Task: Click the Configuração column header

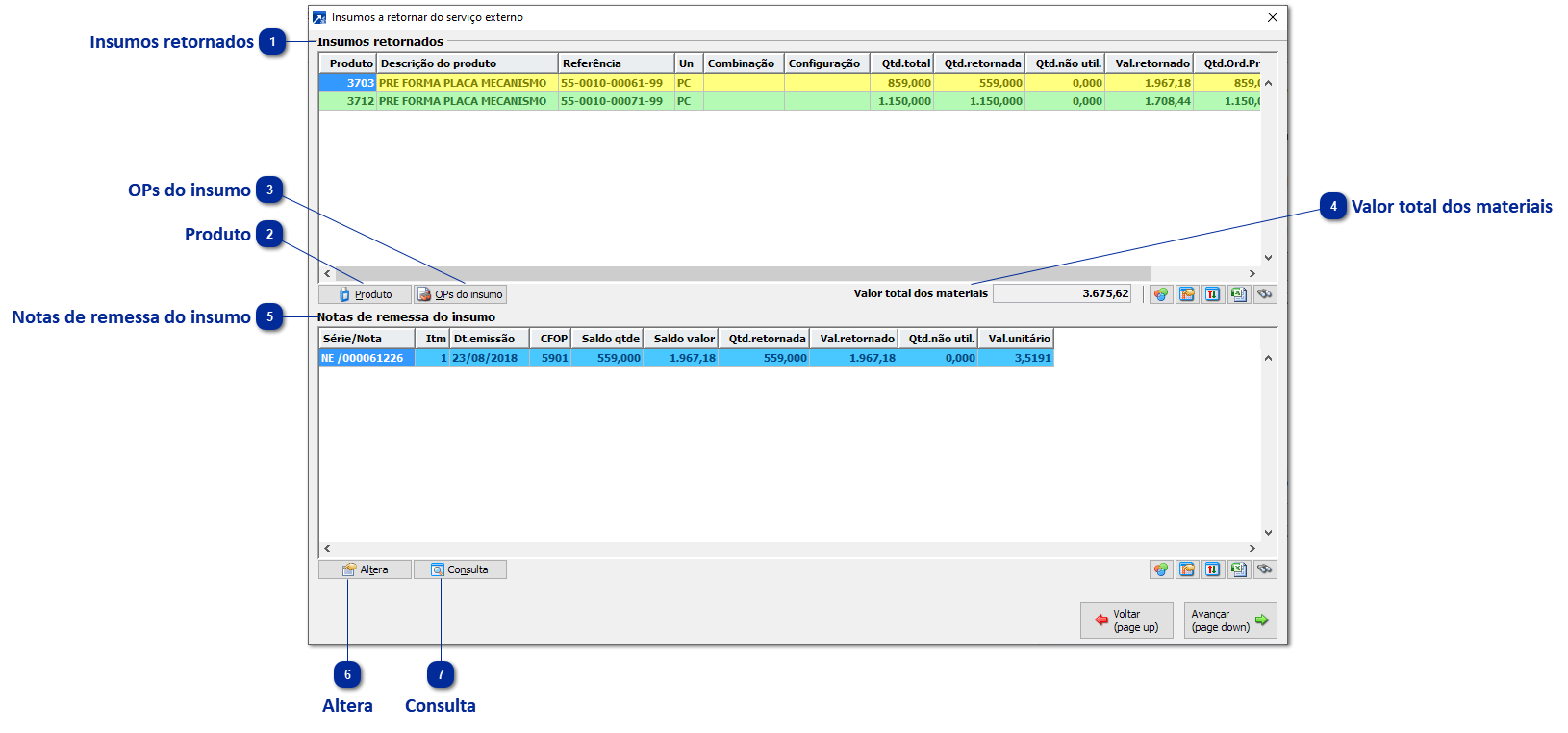Action: 827,63
